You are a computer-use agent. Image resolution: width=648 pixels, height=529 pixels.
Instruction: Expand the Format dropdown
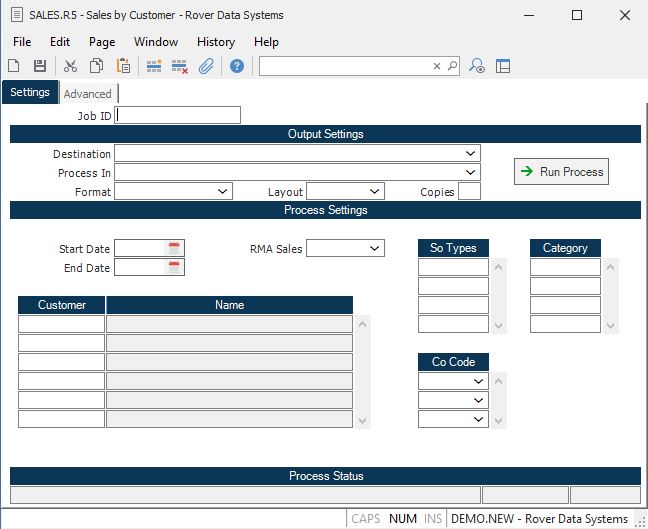tap(222, 191)
